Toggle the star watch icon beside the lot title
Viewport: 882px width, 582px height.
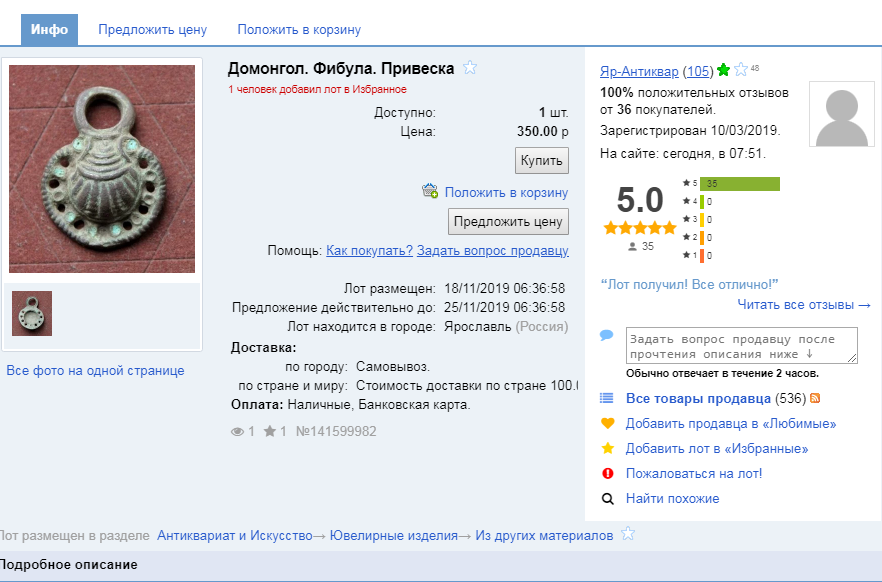click(469, 67)
